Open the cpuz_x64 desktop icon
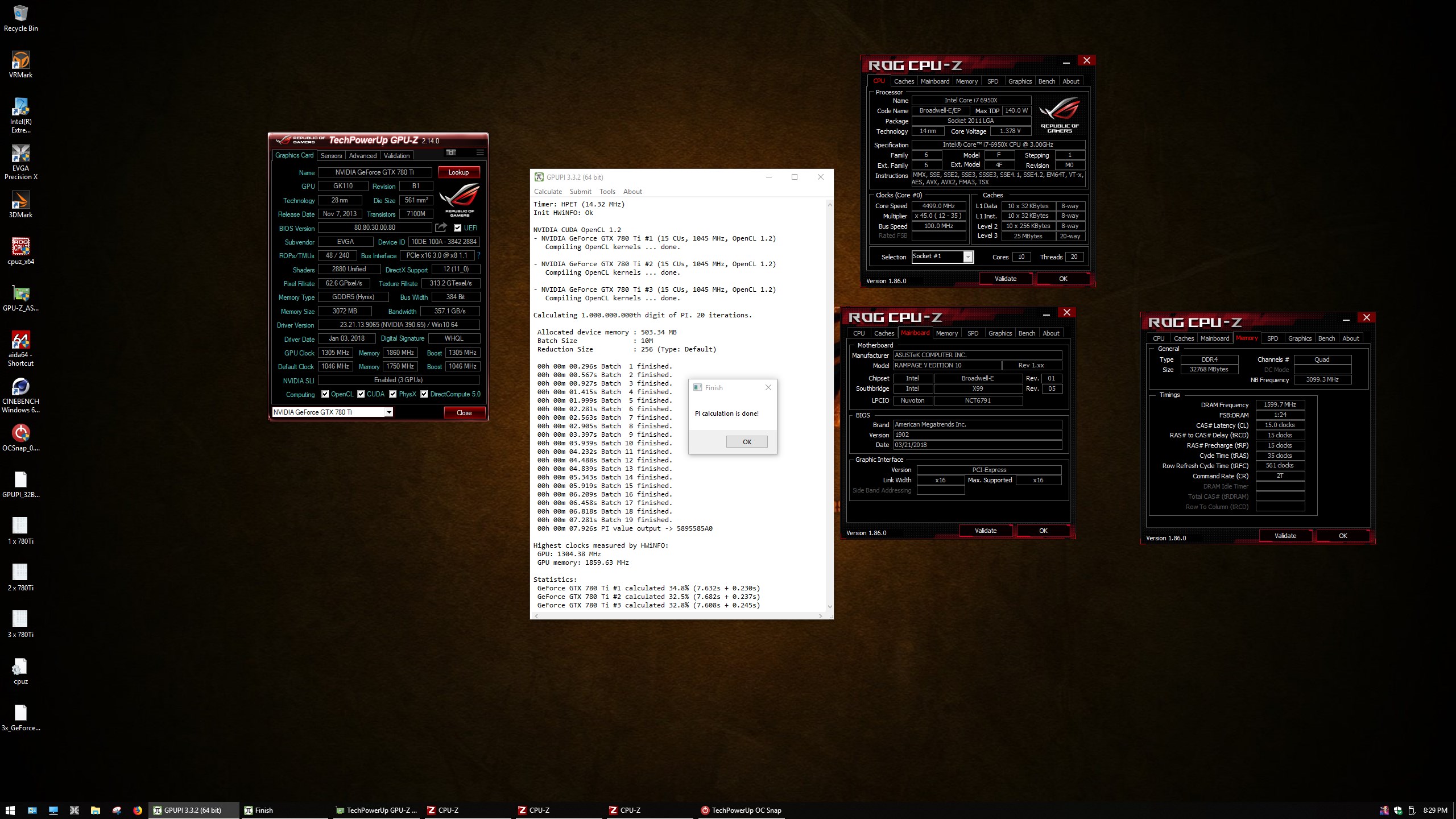The height and width of the screenshot is (819, 1456). (x=20, y=251)
